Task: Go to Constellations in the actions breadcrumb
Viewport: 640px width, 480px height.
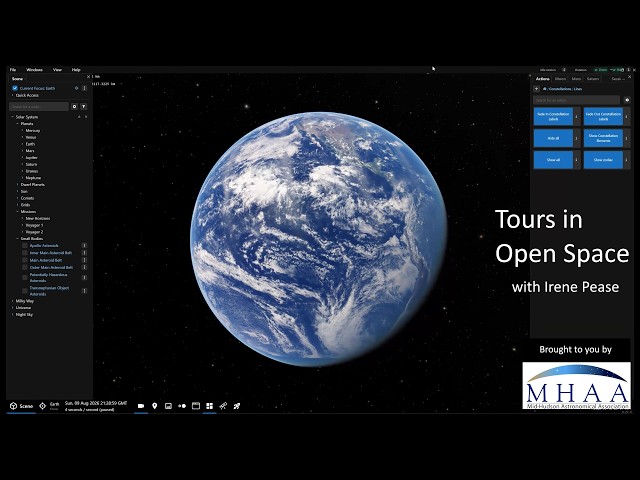Action: coord(560,89)
